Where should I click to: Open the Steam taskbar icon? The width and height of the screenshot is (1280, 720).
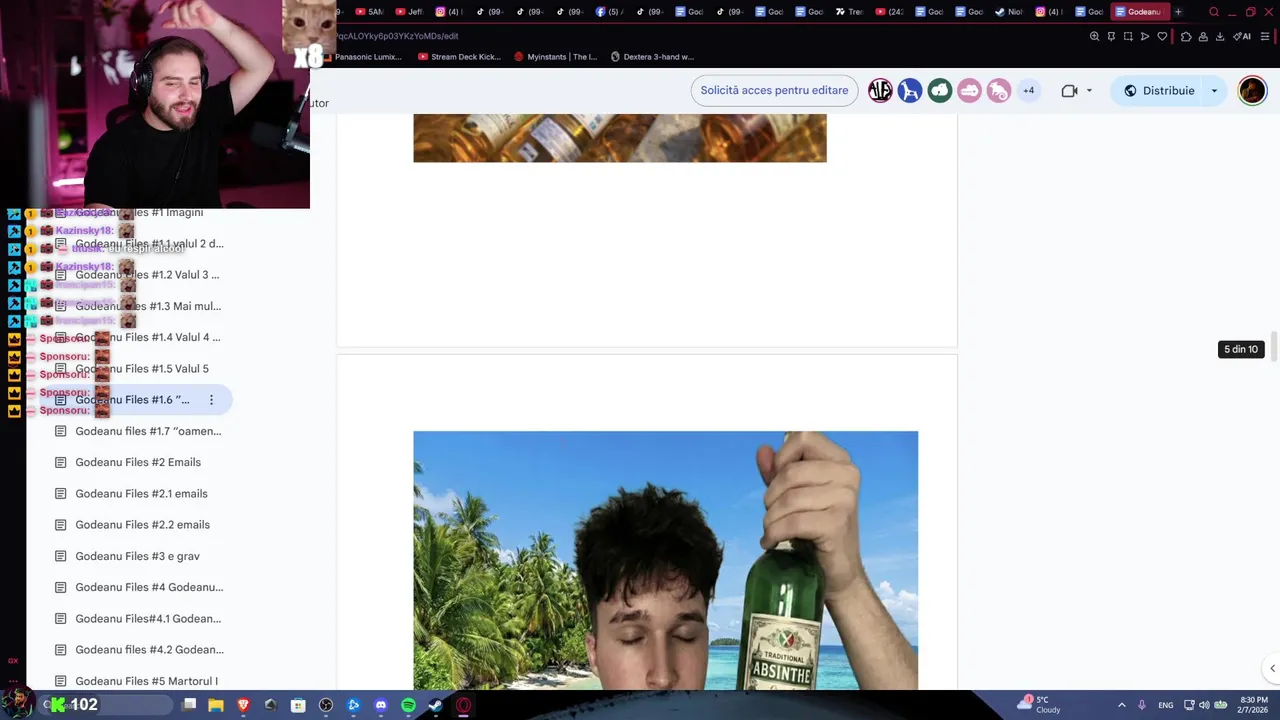click(435, 705)
